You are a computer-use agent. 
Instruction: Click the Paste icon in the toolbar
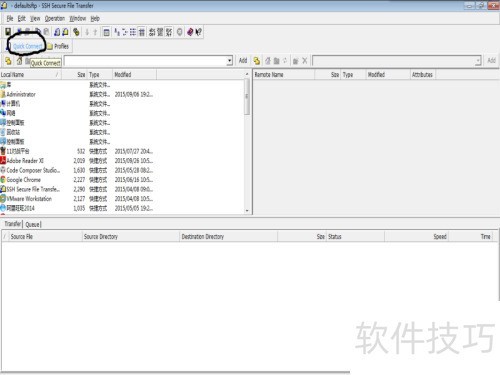click(x=46, y=32)
